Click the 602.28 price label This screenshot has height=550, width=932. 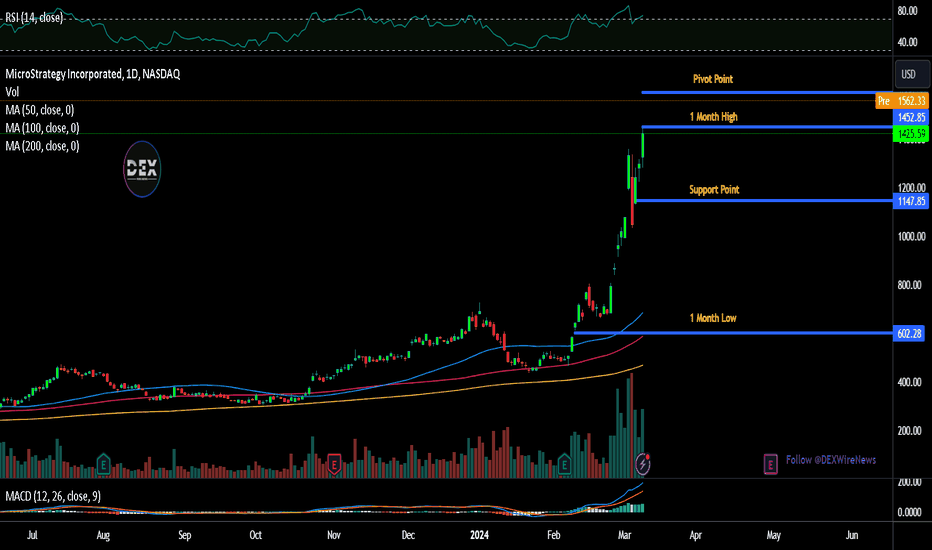pos(909,334)
